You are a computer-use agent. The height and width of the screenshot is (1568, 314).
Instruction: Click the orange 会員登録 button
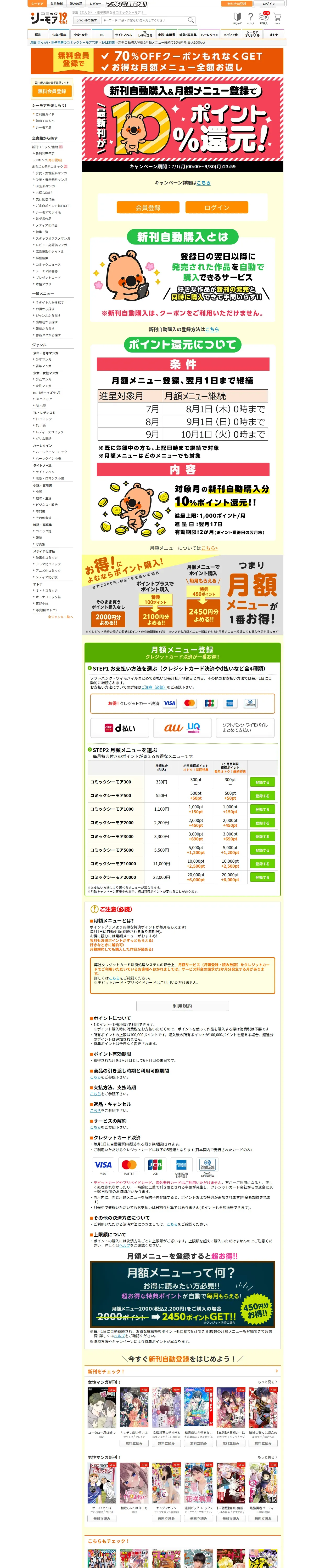pos(148,207)
